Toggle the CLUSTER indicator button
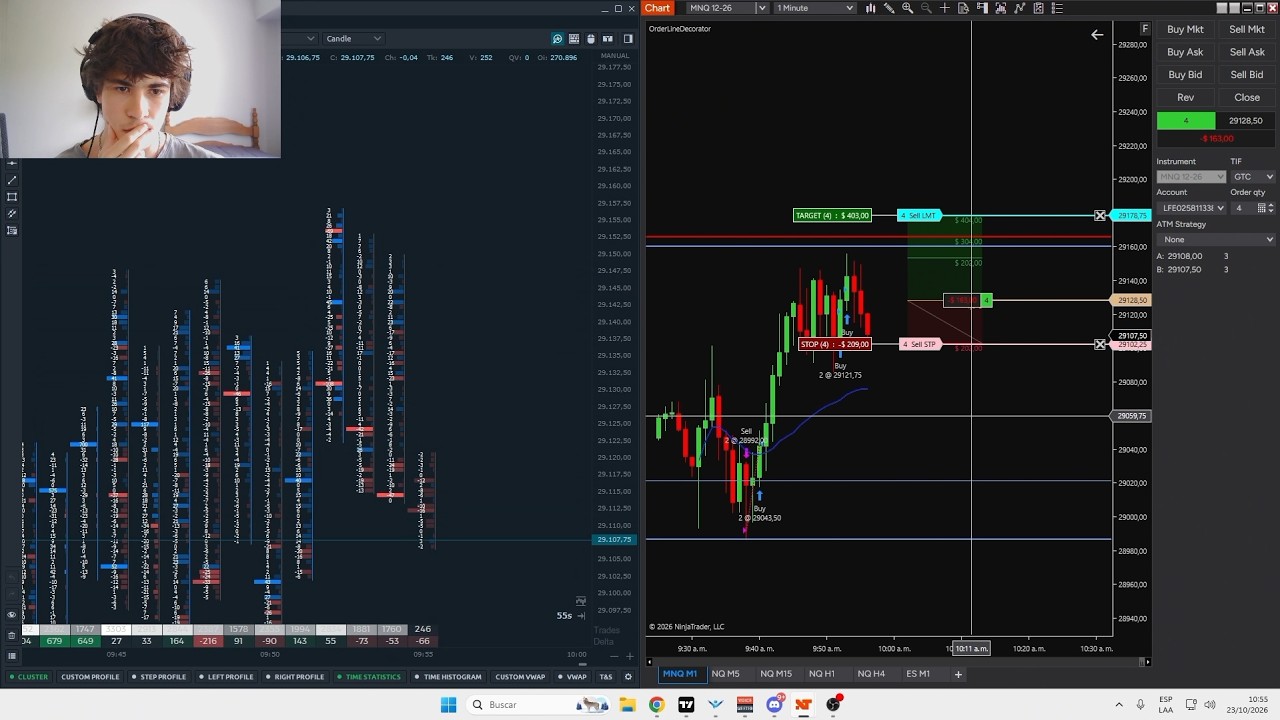The image size is (1280, 720). click(28, 677)
